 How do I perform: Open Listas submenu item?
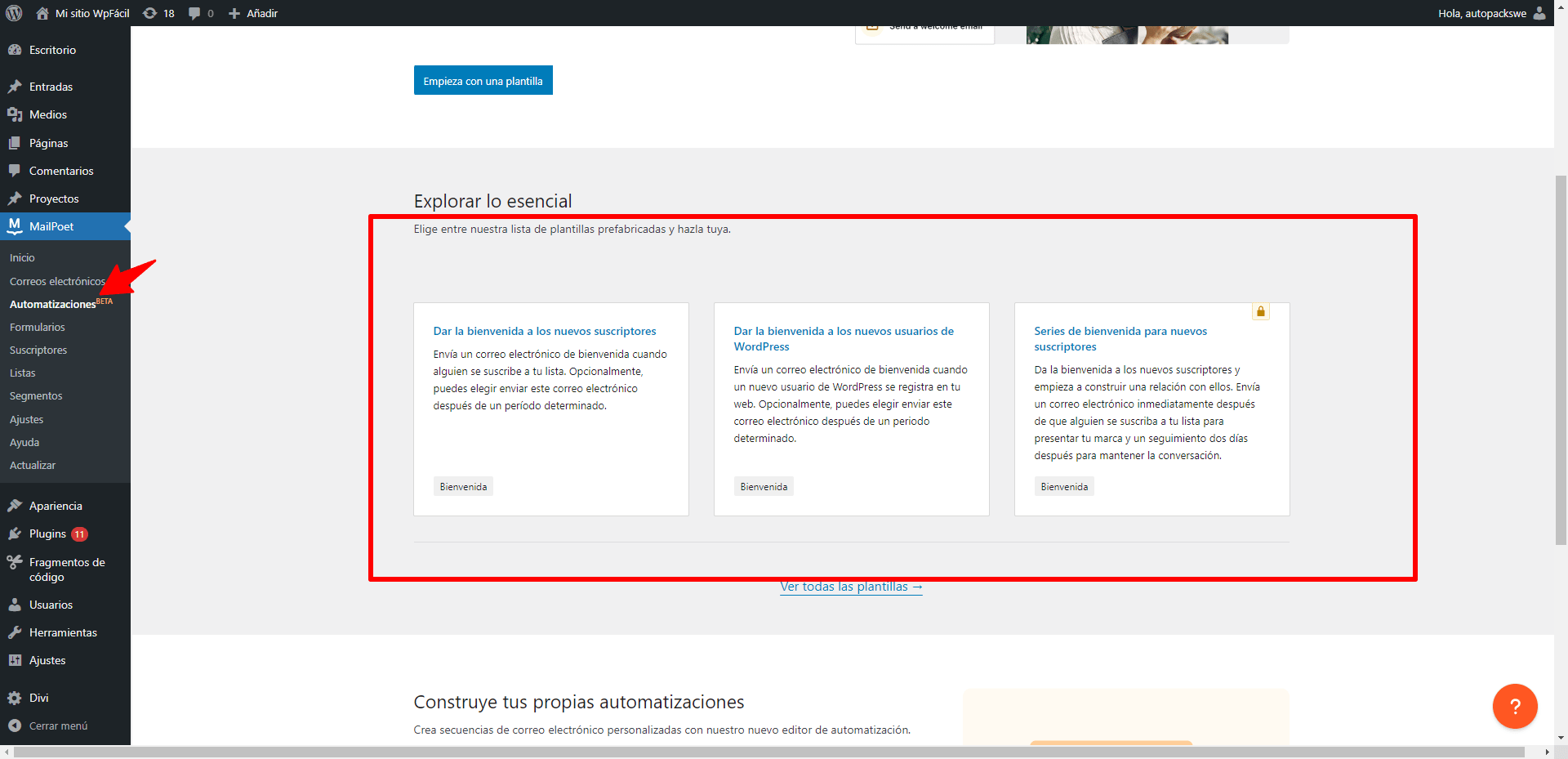tap(23, 373)
